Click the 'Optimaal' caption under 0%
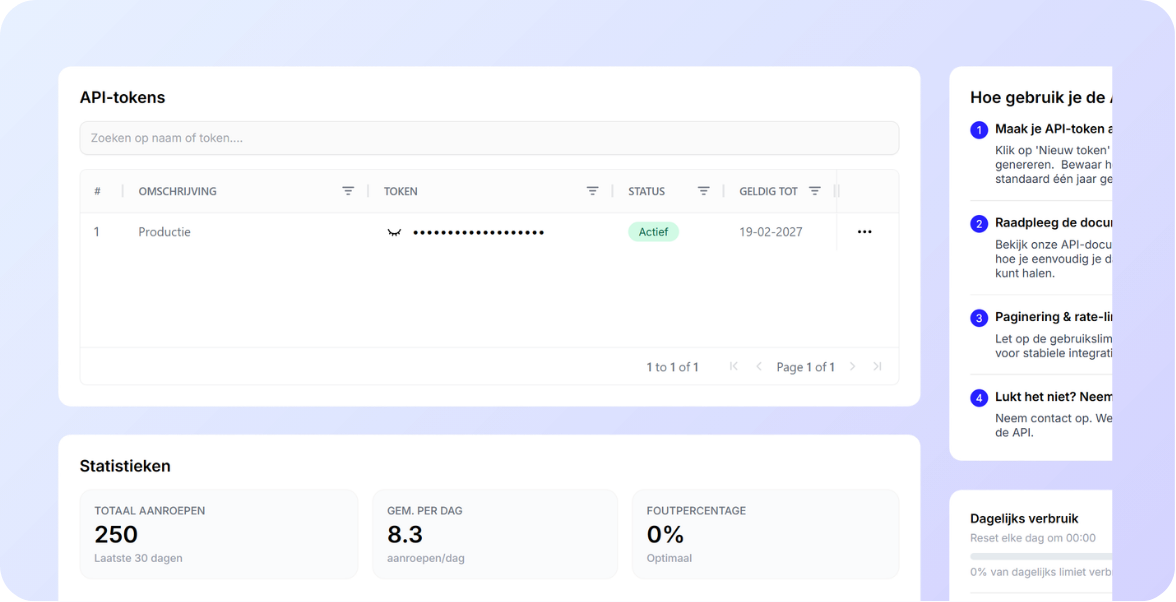 click(669, 558)
